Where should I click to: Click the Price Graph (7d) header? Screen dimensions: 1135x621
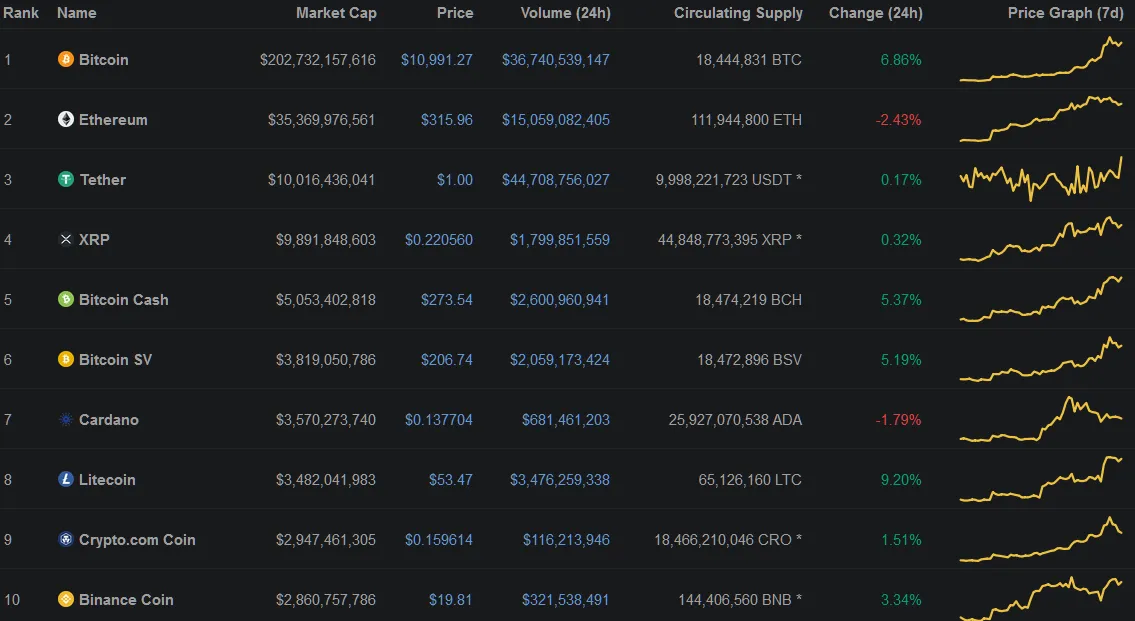(x=1066, y=13)
